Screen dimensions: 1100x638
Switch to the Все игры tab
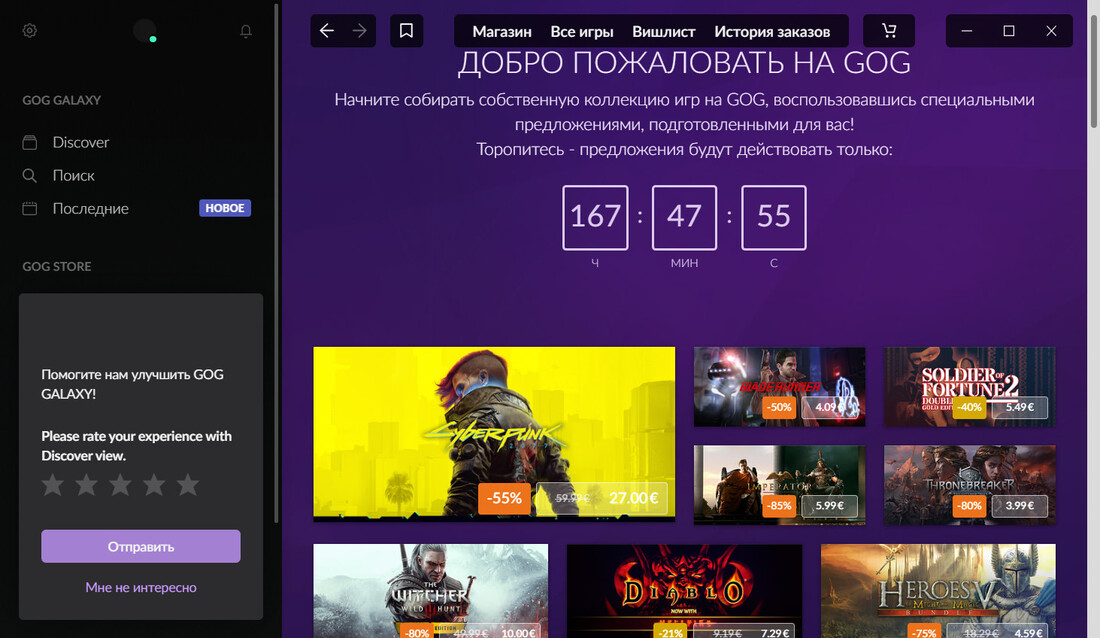(582, 32)
